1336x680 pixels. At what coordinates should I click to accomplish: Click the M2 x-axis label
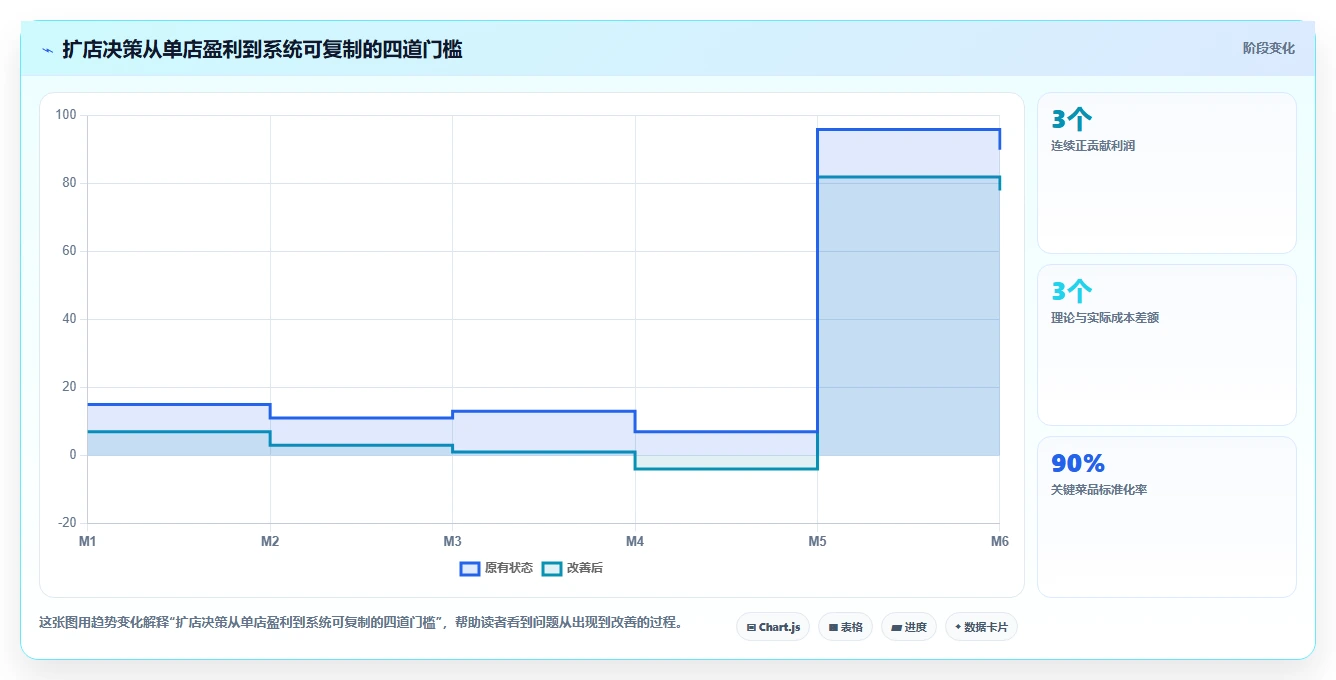(x=270, y=541)
